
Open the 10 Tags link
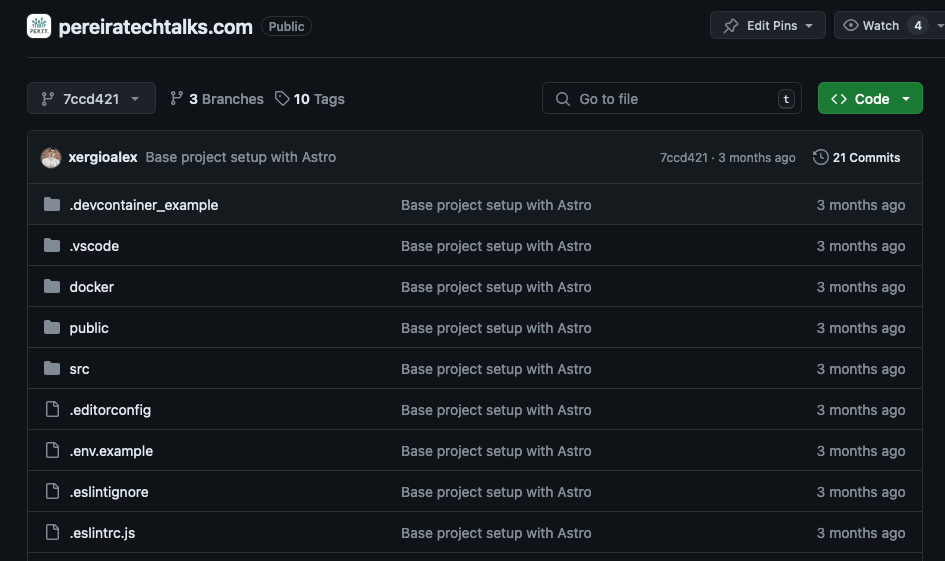click(310, 99)
